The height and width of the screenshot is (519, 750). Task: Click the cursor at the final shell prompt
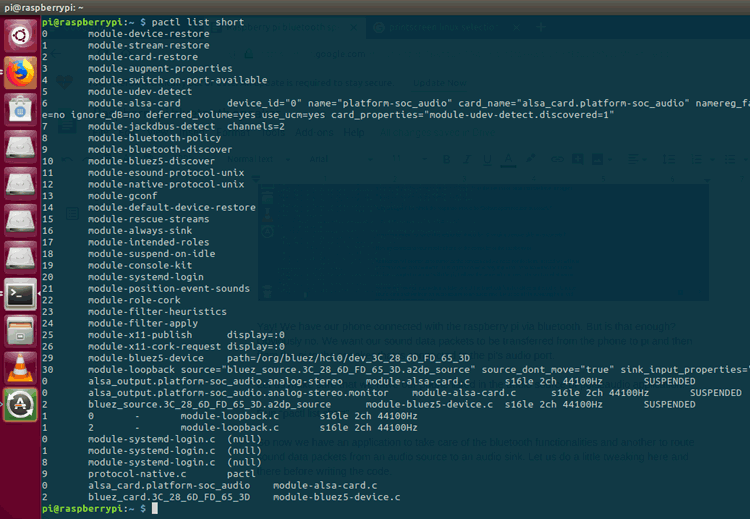tap(154, 508)
